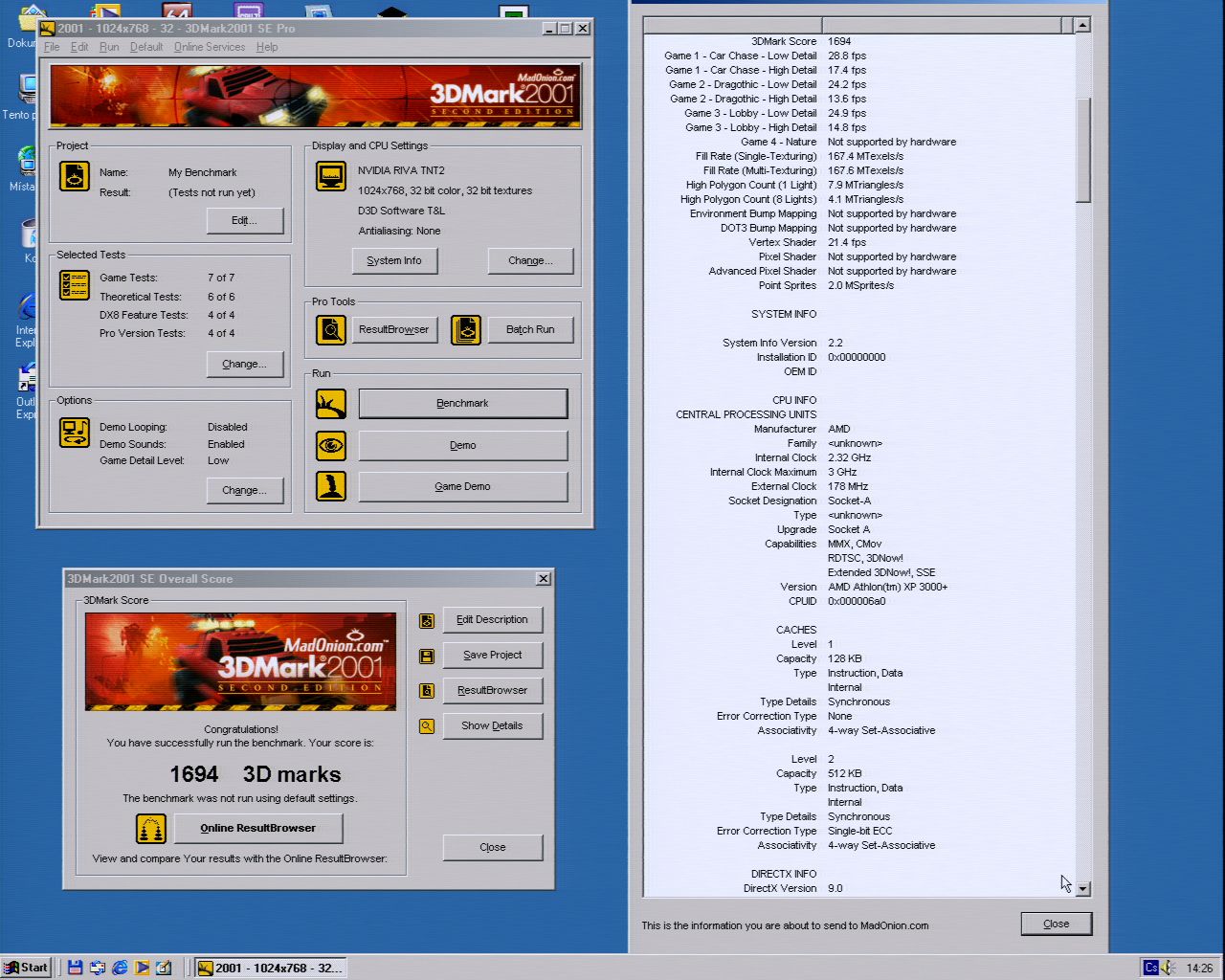Image resolution: width=1225 pixels, height=980 pixels.
Task: Click the media player quick launch icon
Action: pyautogui.click(x=142, y=968)
